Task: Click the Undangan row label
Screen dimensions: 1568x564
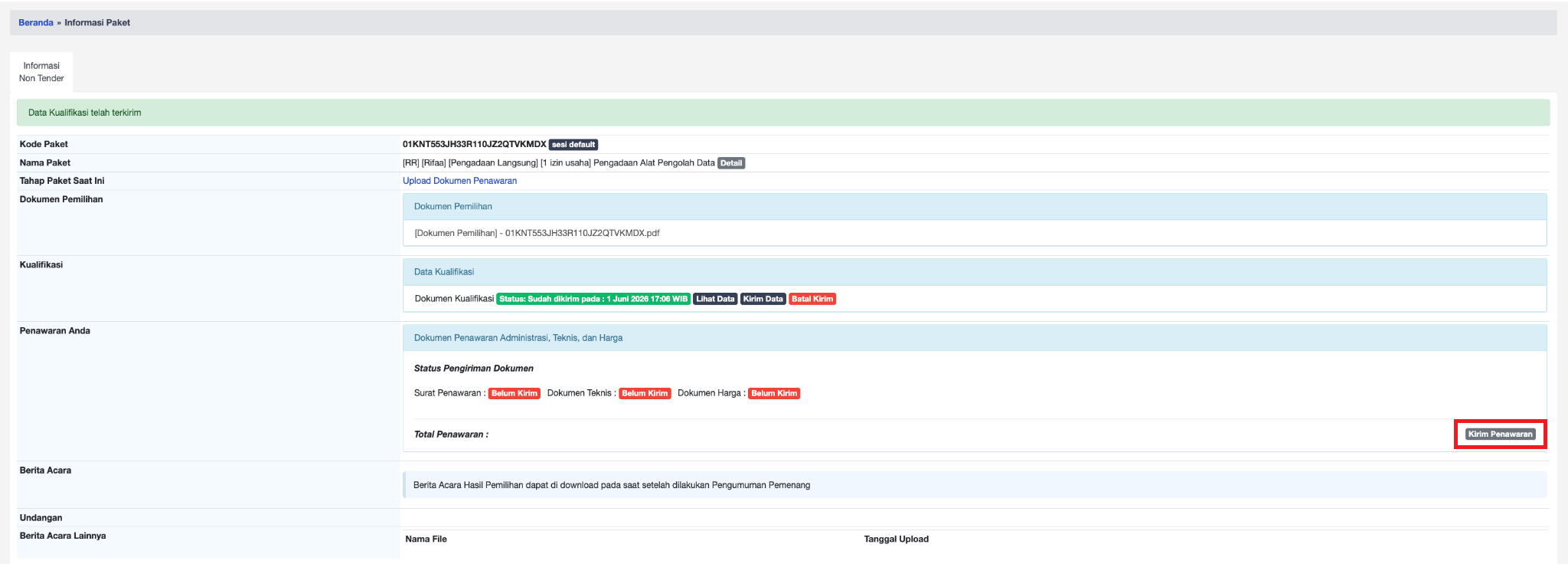Action: coord(41,518)
